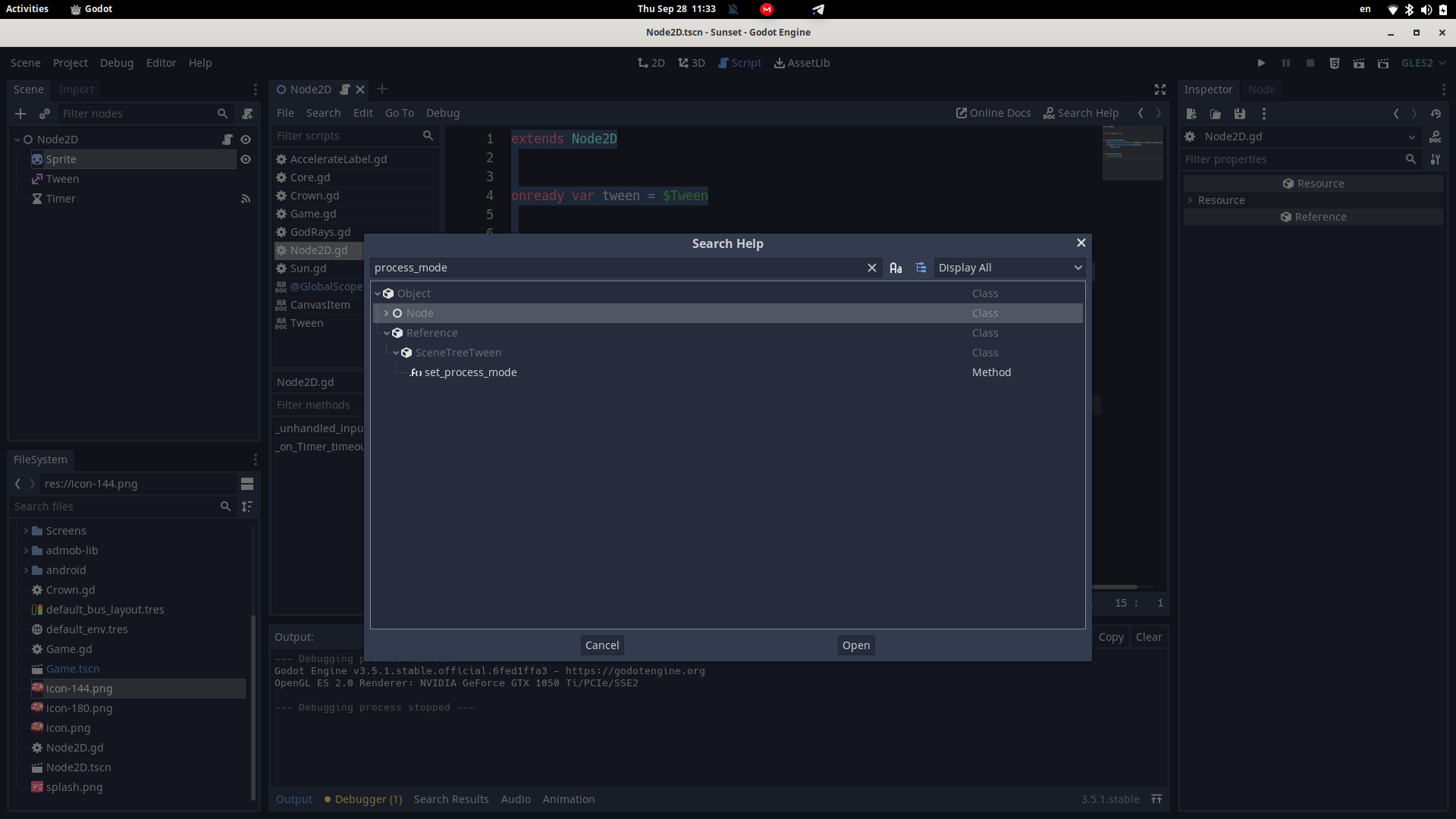Attach a new script from the Scene dock

pos(248,114)
